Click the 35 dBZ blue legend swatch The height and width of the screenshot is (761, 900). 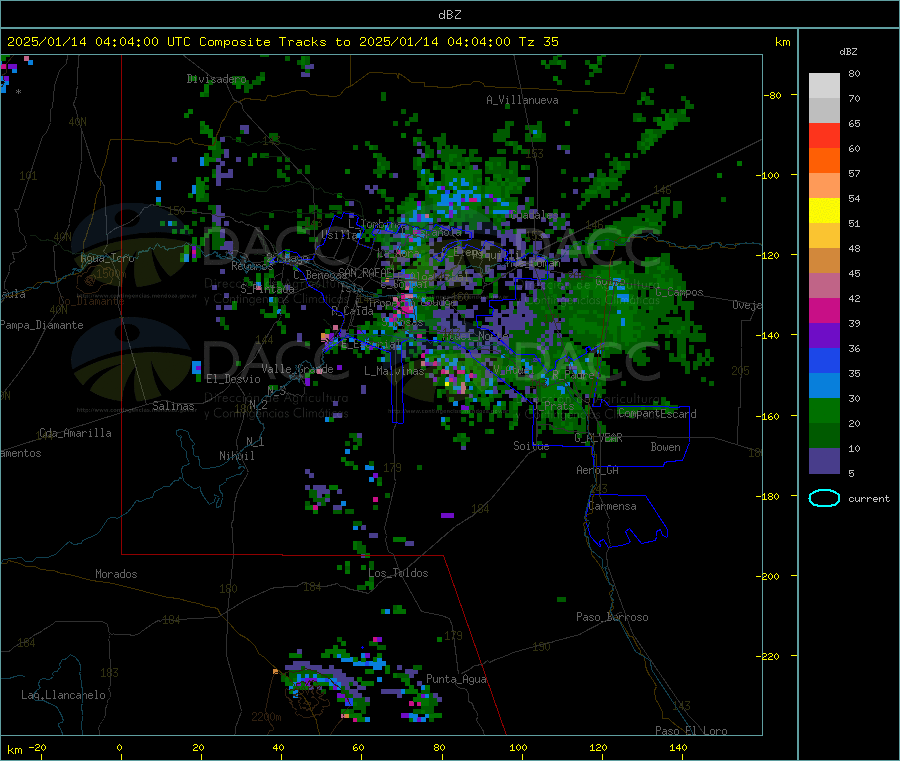pos(824,360)
